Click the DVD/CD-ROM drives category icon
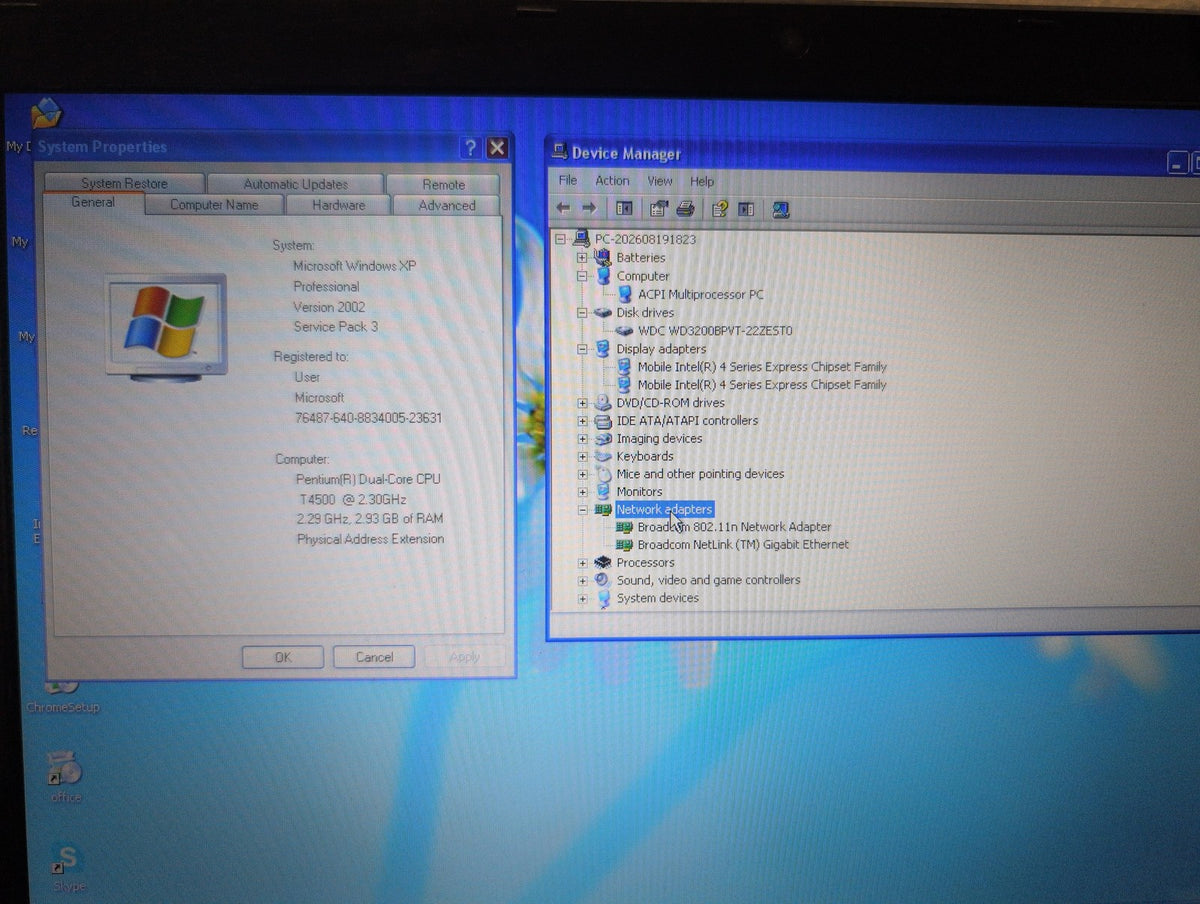Screen dimensions: 1200x904 [603, 402]
